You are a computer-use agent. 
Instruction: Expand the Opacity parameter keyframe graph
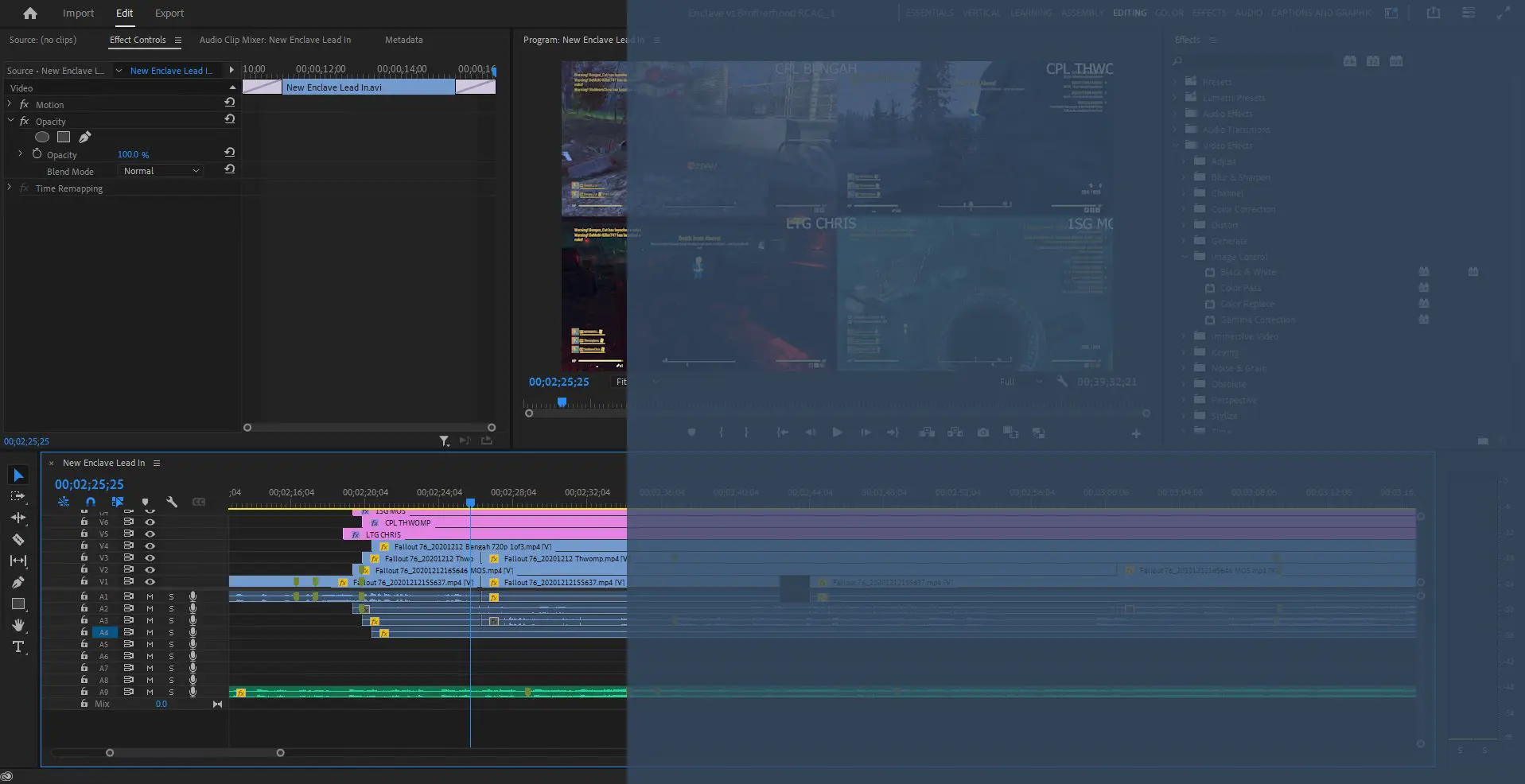[21, 154]
